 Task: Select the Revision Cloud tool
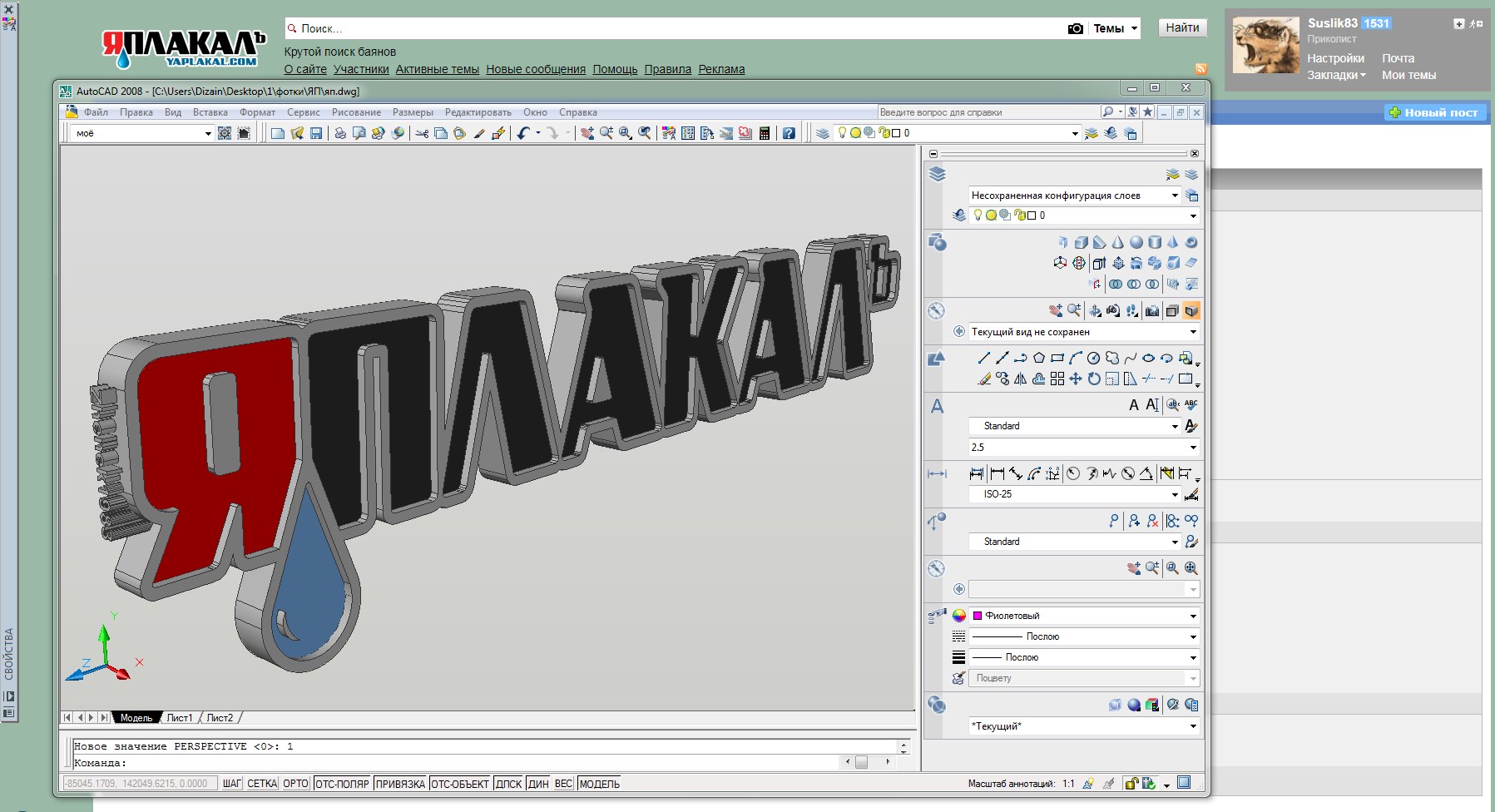tap(1112, 358)
